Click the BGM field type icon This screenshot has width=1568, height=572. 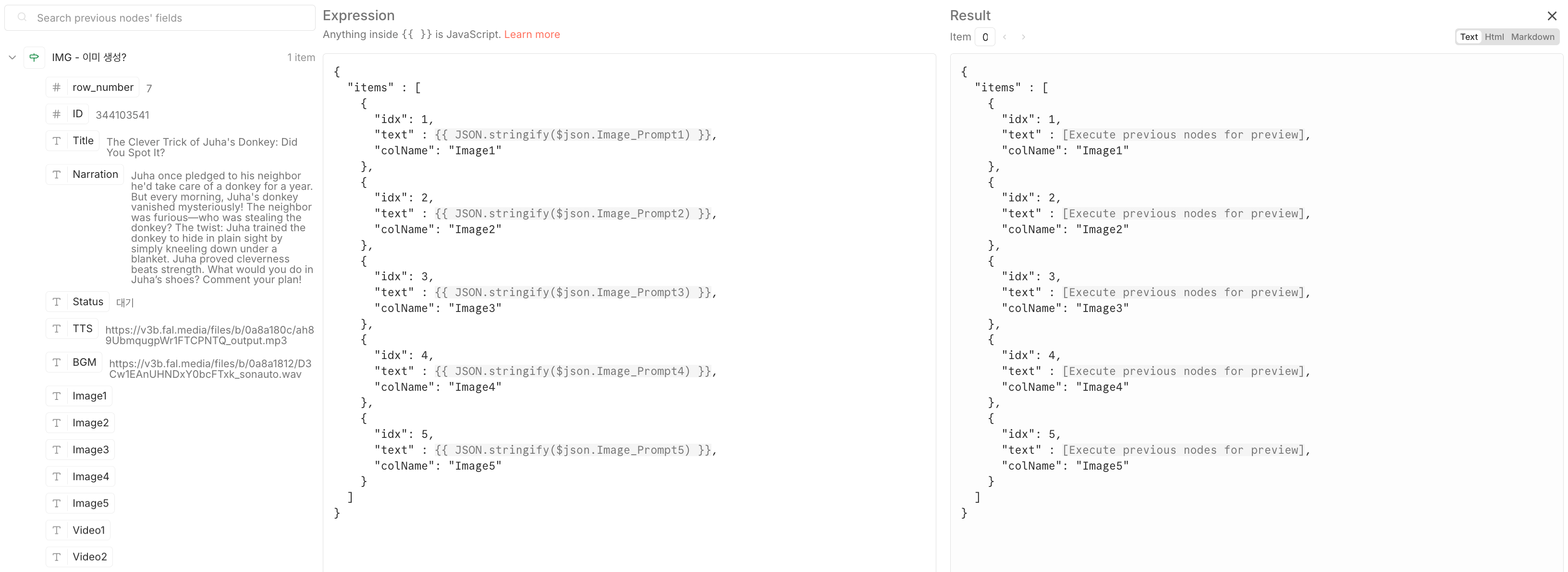(x=57, y=362)
